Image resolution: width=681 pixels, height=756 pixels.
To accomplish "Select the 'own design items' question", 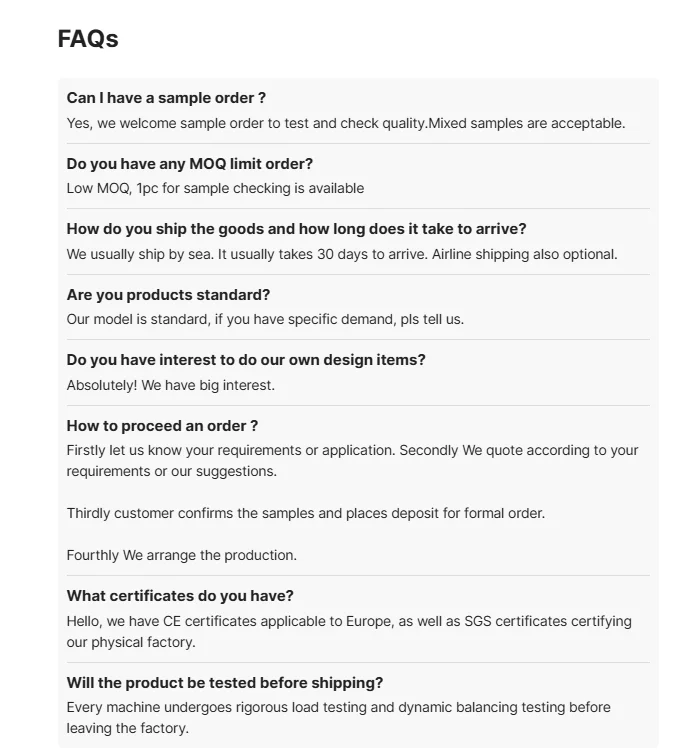I will click(246, 360).
